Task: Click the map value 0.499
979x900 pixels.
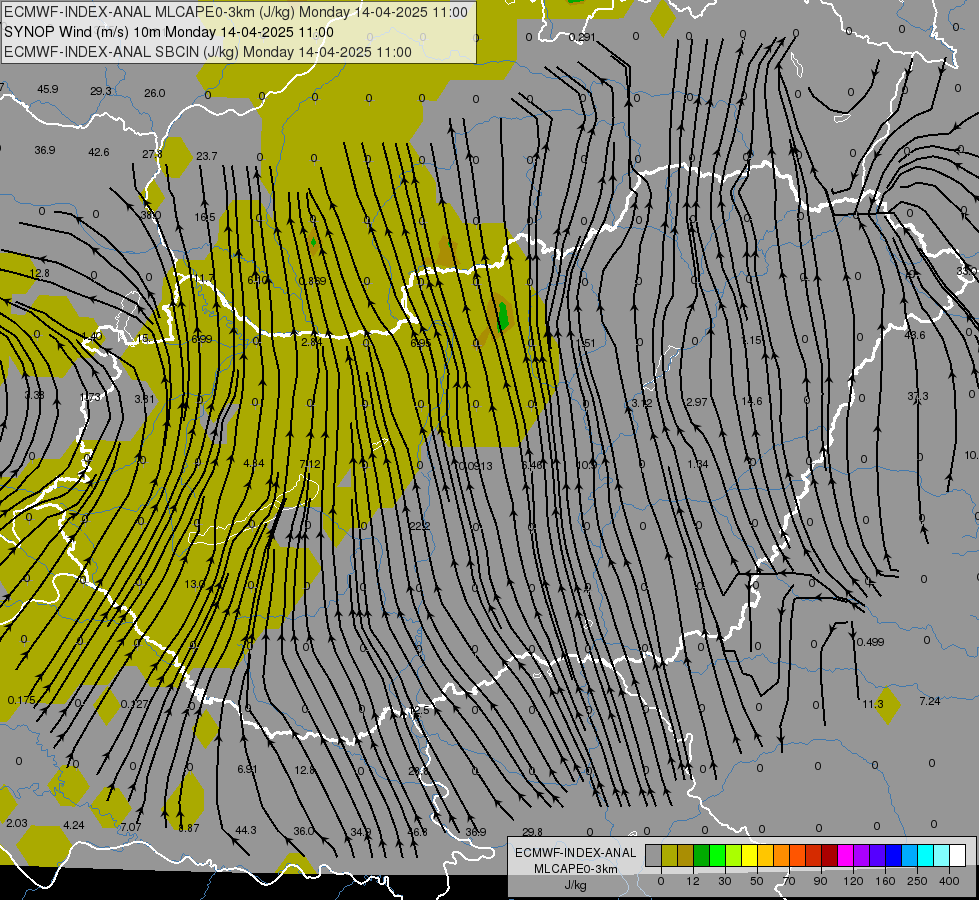Action: (870, 642)
